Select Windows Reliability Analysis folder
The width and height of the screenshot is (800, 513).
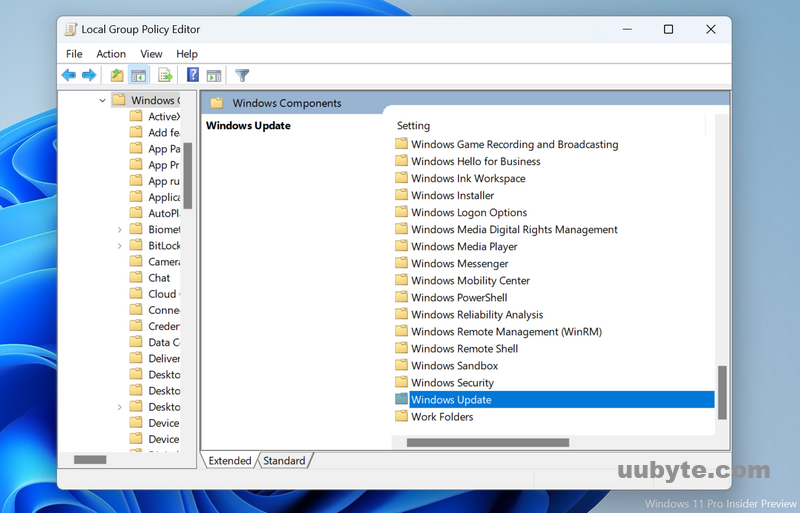(x=477, y=314)
